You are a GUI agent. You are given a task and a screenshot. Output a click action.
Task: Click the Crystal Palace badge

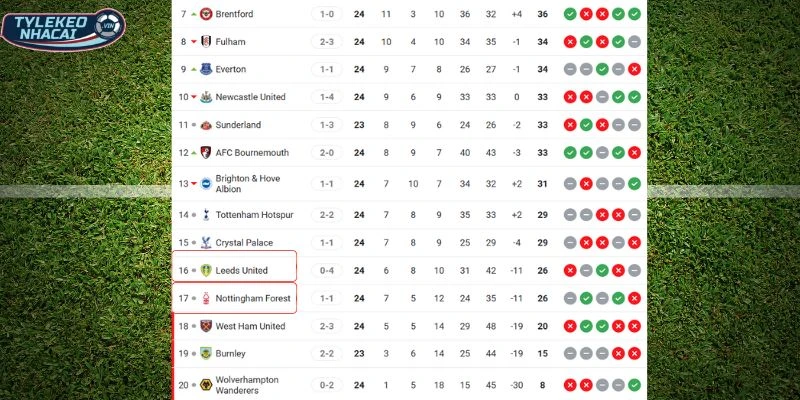tap(206, 243)
